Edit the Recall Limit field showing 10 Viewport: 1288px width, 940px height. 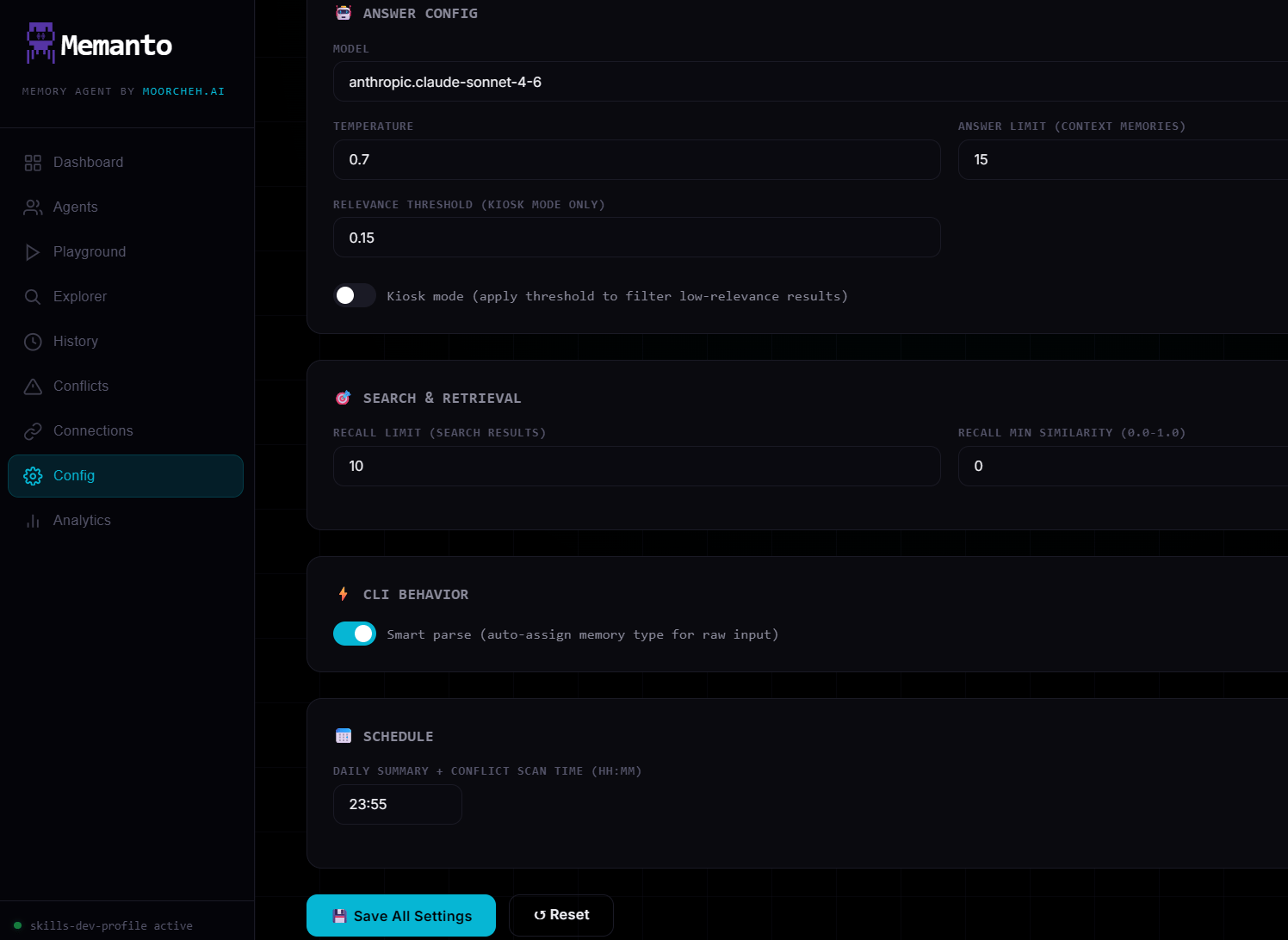(637, 466)
